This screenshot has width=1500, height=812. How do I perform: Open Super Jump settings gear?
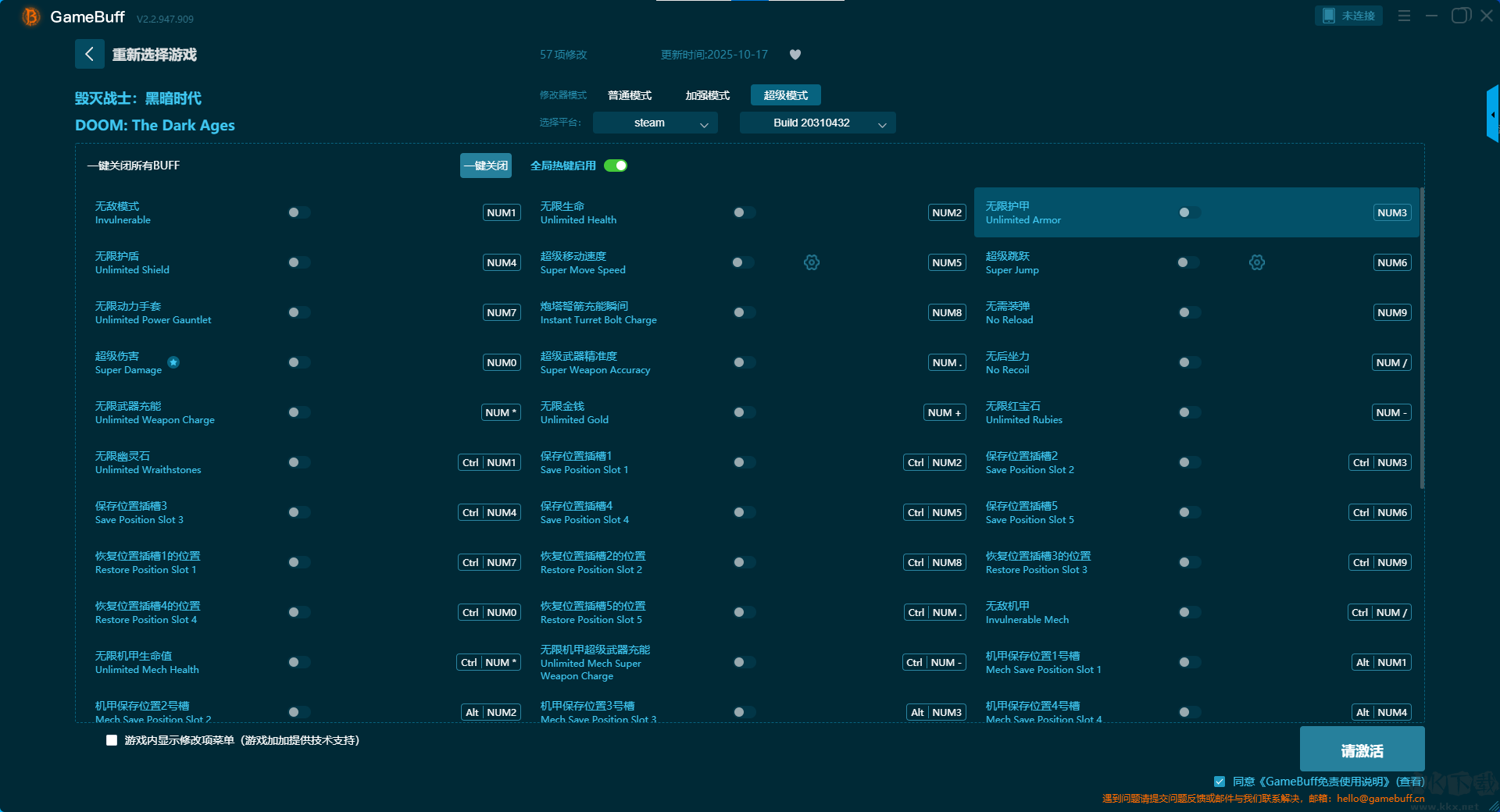1256,262
